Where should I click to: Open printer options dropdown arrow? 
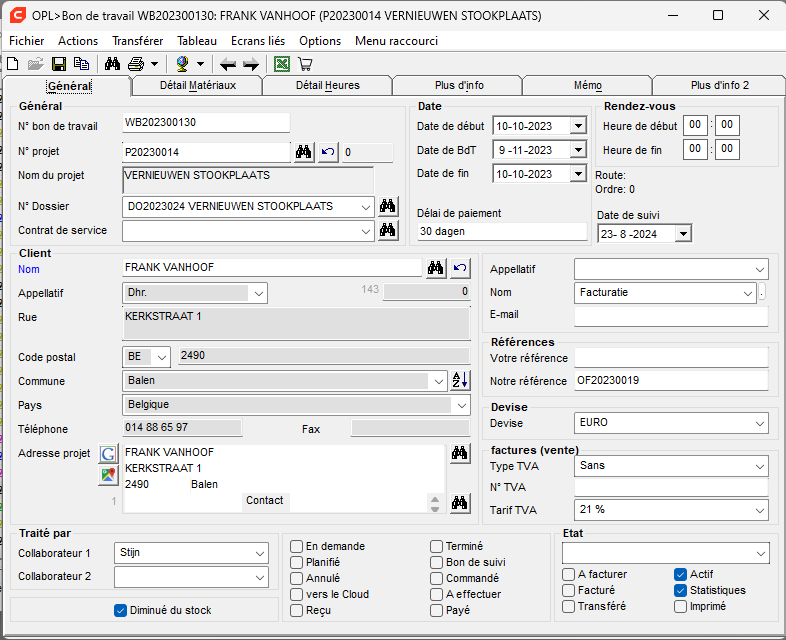[x=154, y=64]
